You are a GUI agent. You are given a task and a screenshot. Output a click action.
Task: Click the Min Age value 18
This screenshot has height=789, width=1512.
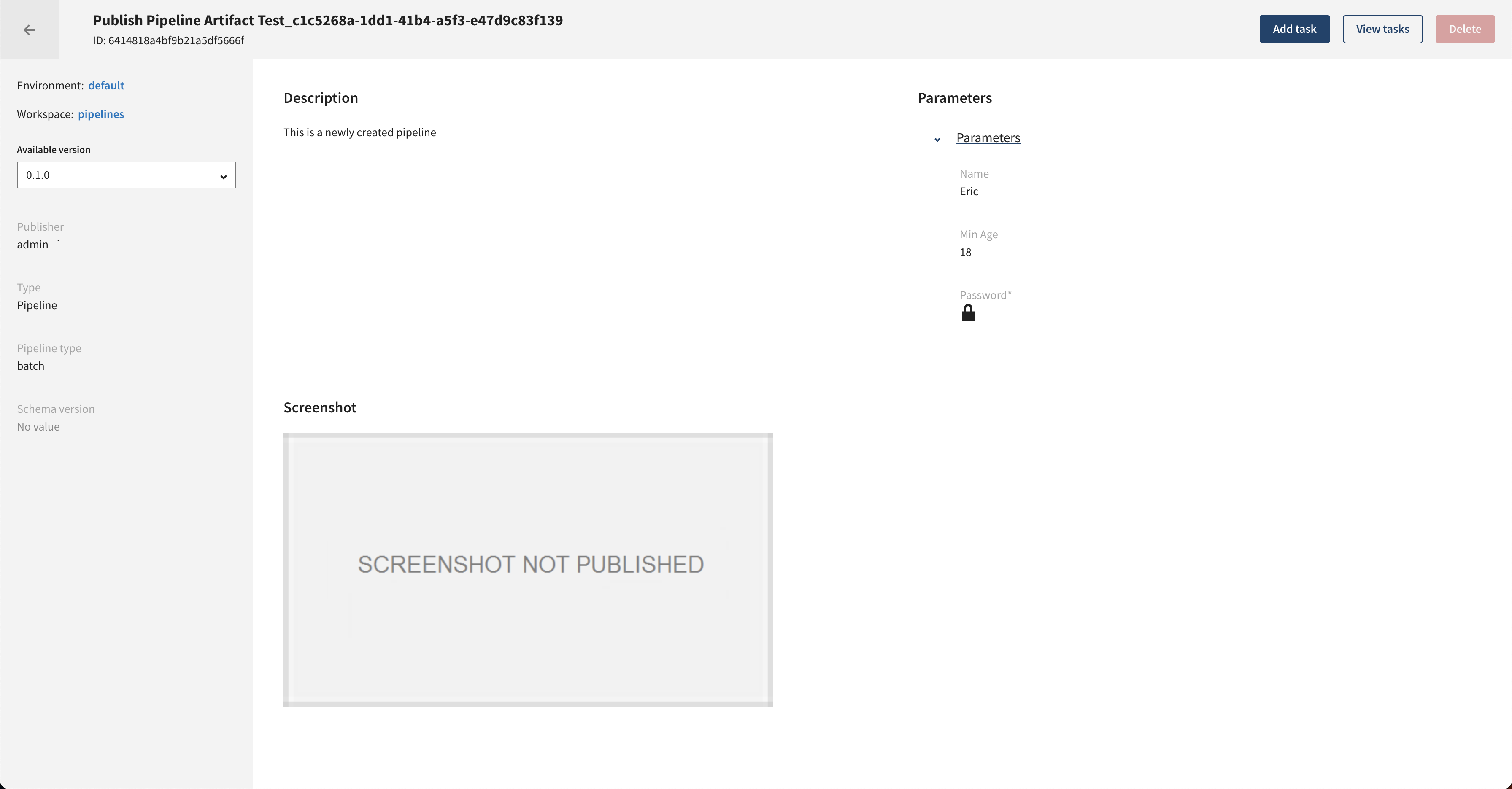965,252
